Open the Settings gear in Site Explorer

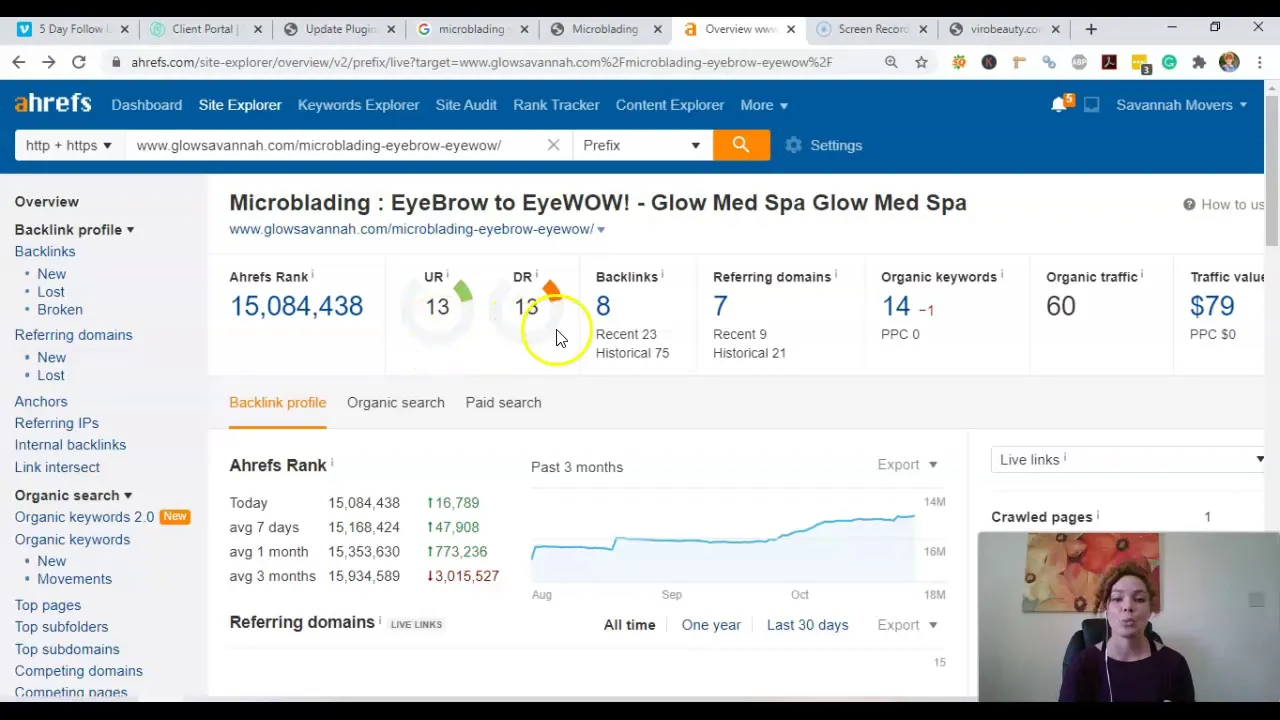pyautogui.click(x=824, y=145)
